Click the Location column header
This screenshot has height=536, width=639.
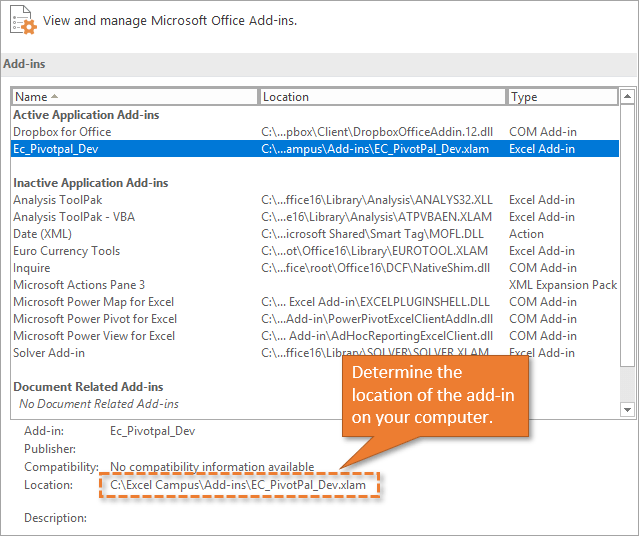coord(382,97)
